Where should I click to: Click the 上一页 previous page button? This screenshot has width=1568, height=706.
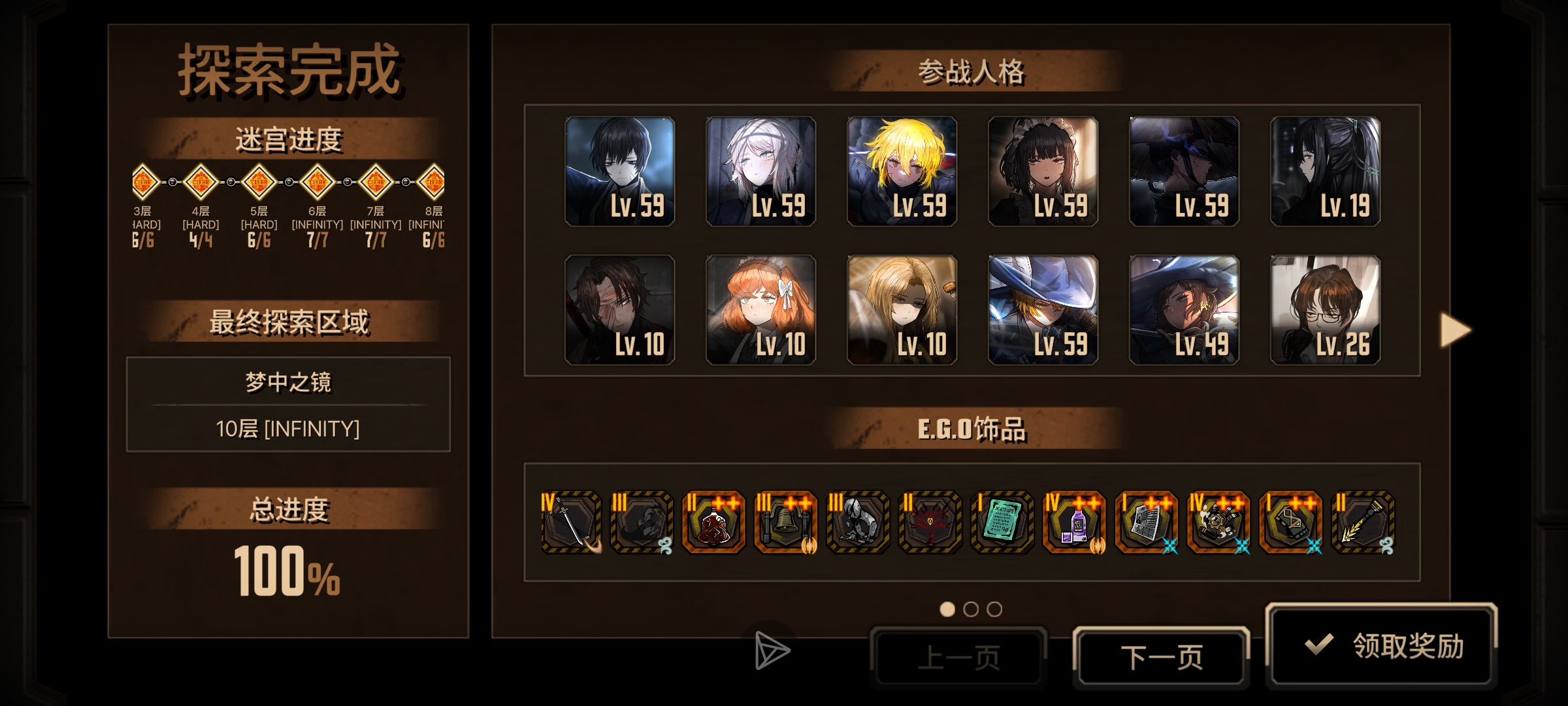click(958, 657)
